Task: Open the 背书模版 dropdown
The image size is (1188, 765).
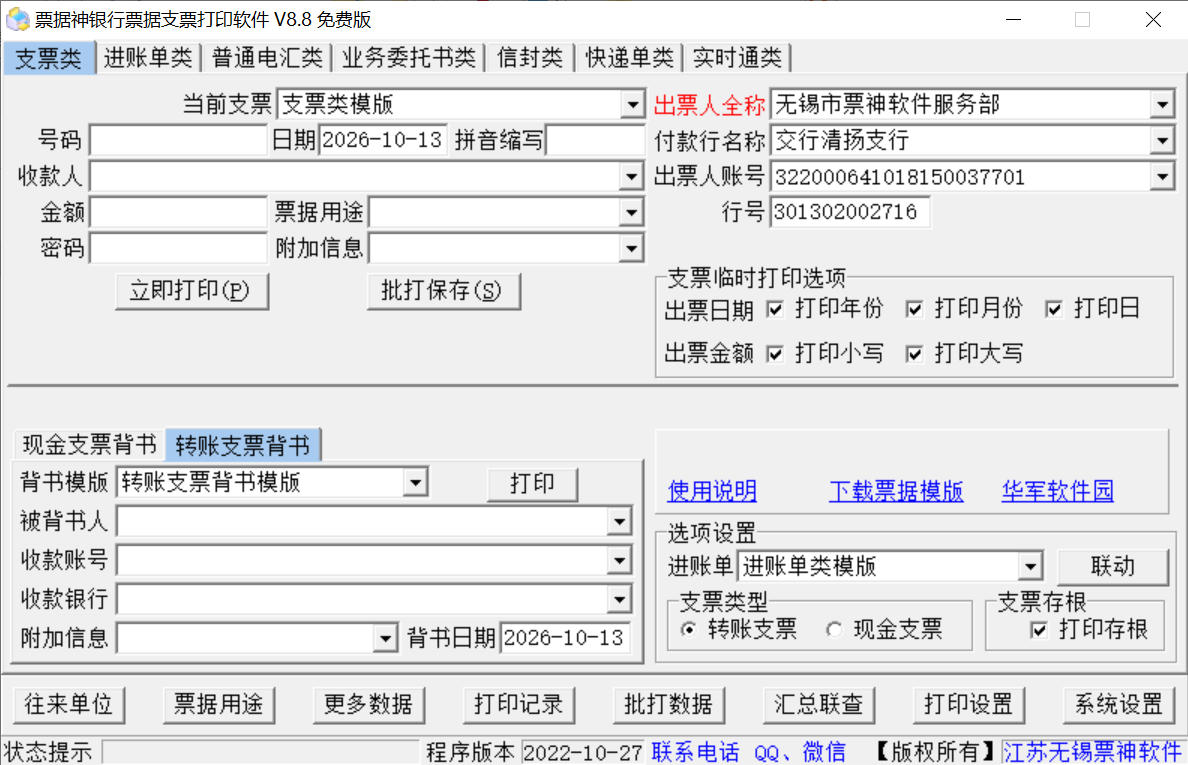Action: click(x=415, y=482)
